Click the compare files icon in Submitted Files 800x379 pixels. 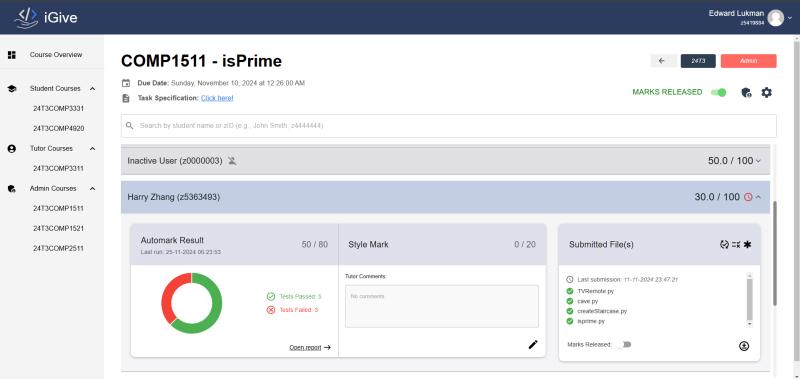tap(736, 244)
